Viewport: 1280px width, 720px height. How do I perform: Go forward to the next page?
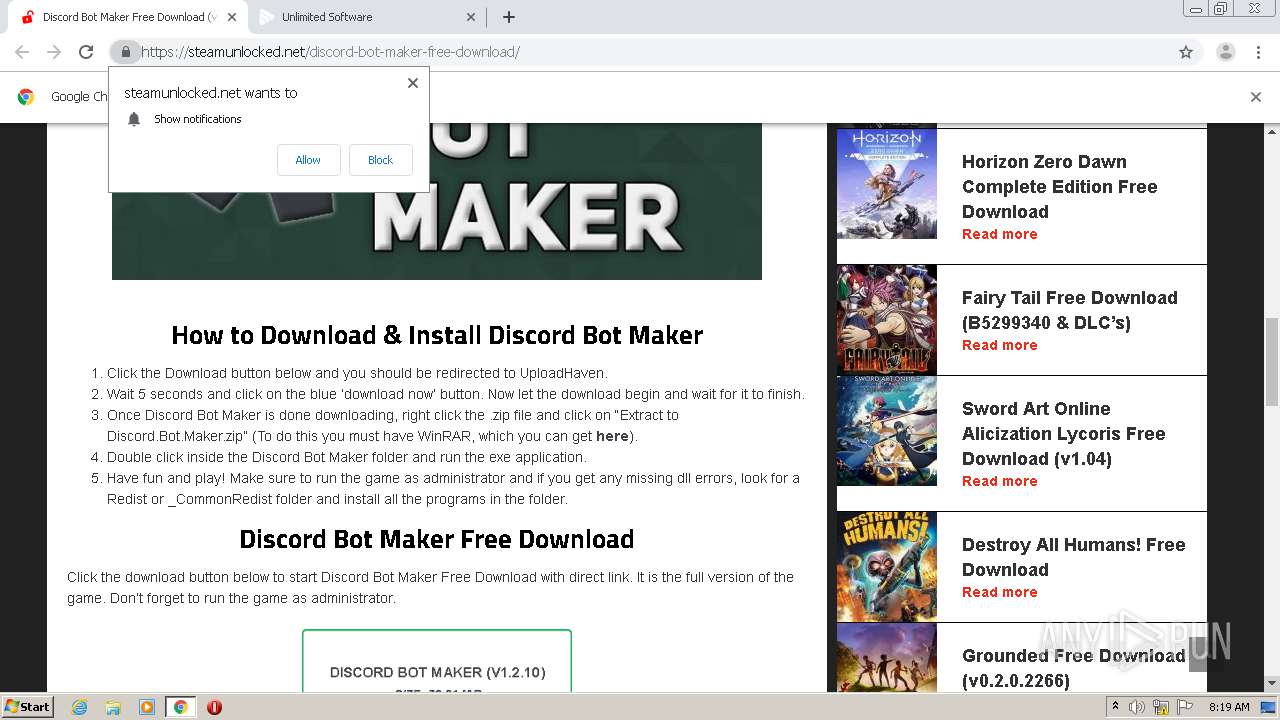[x=54, y=52]
